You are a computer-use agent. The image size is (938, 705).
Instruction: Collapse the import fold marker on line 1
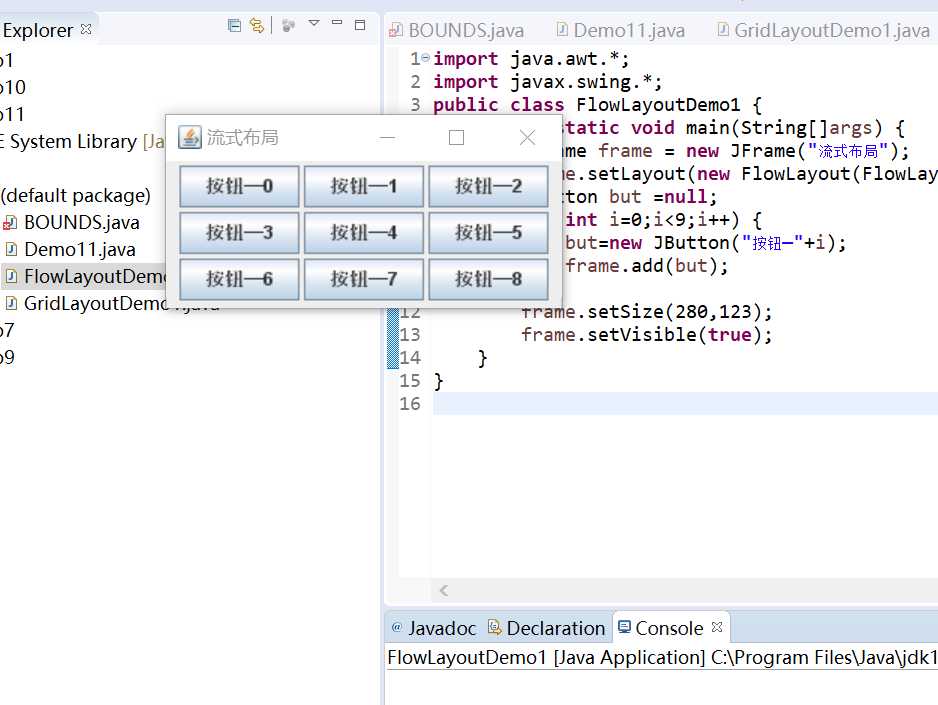(425, 58)
